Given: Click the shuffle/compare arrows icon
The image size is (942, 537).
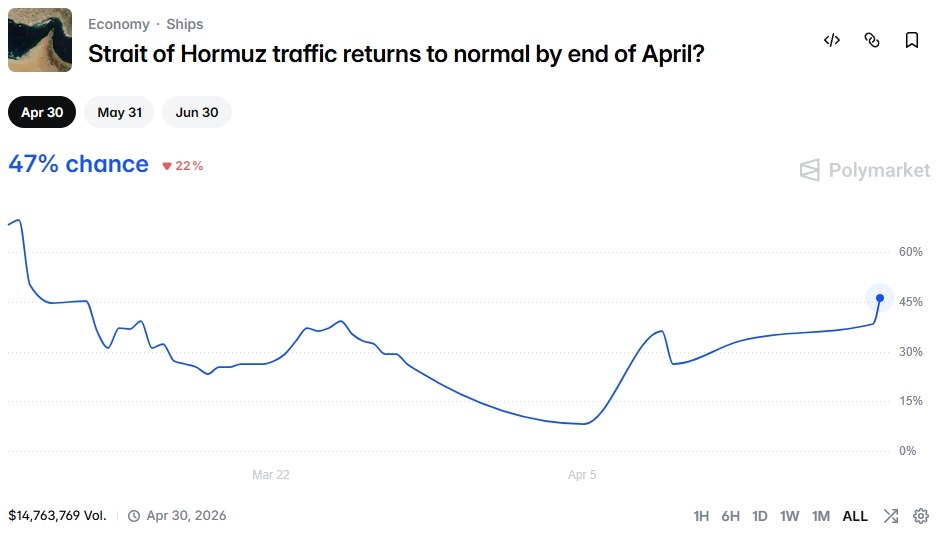Looking at the screenshot, I should coord(890,516).
